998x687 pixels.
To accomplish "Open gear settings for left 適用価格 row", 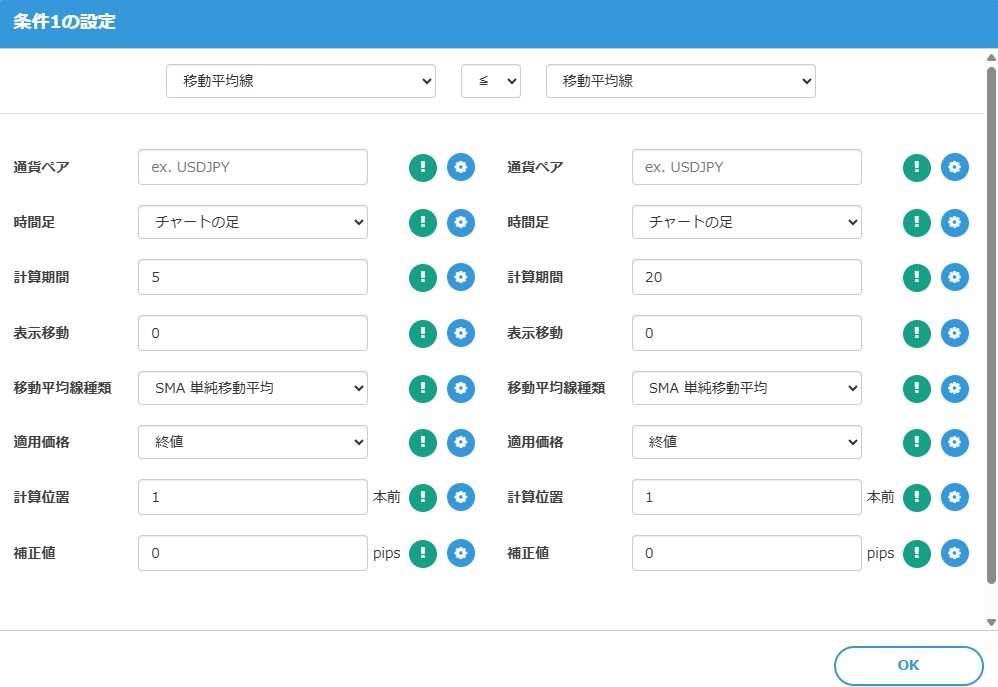I will (461, 442).
